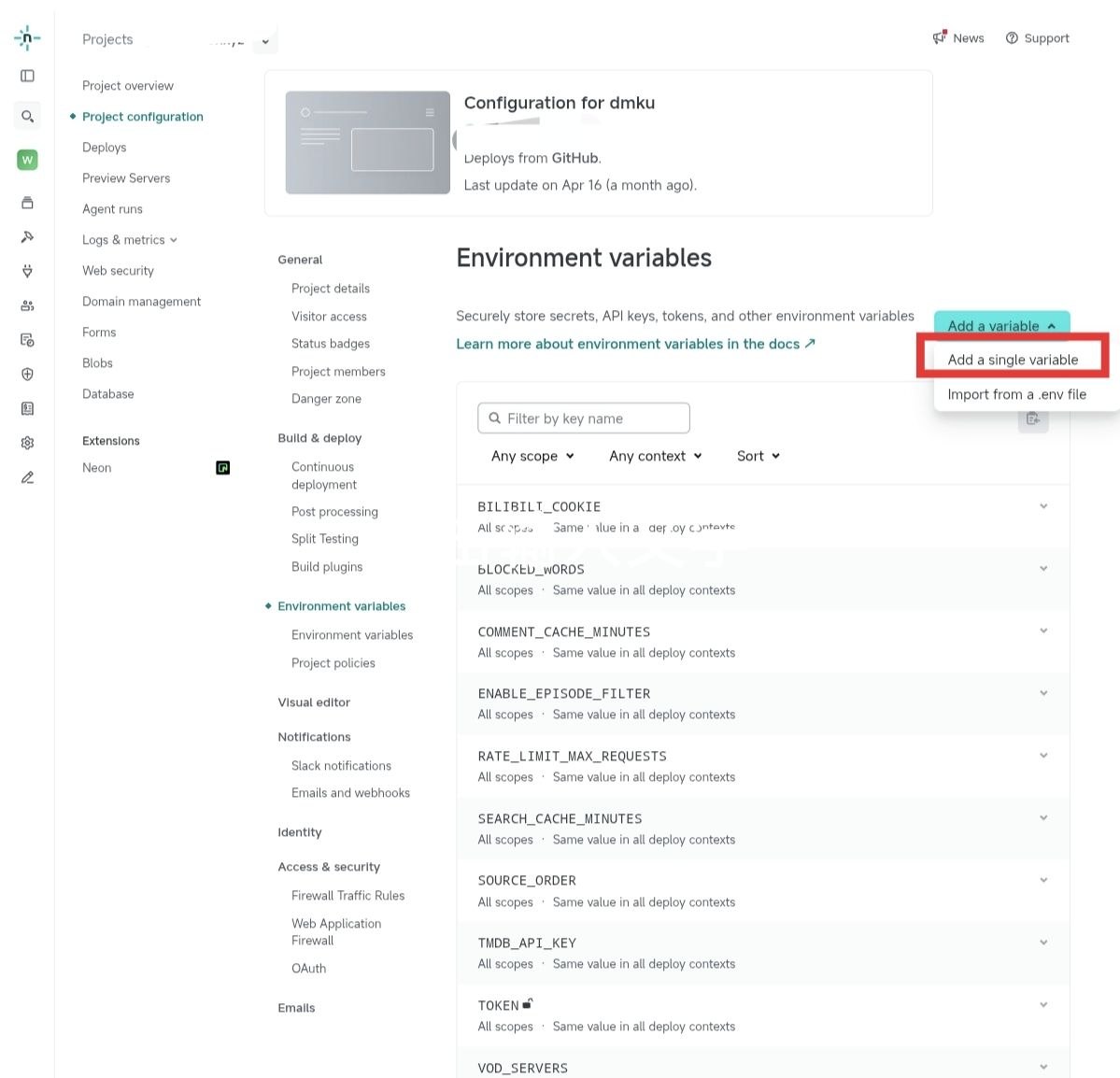Viewport: 1120px width, 1078px height.
Task: Open the plug extensions icon
Action: (27, 271)
